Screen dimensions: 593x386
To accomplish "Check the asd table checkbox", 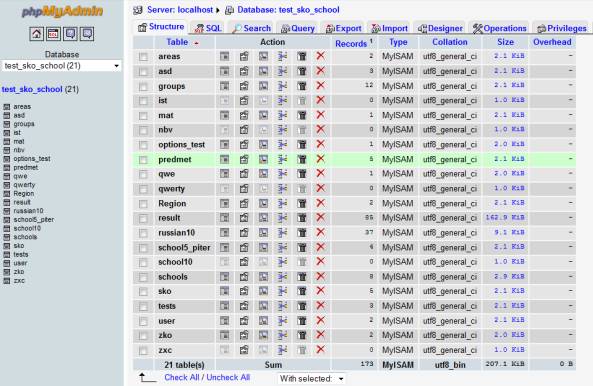I will point(143,72).
